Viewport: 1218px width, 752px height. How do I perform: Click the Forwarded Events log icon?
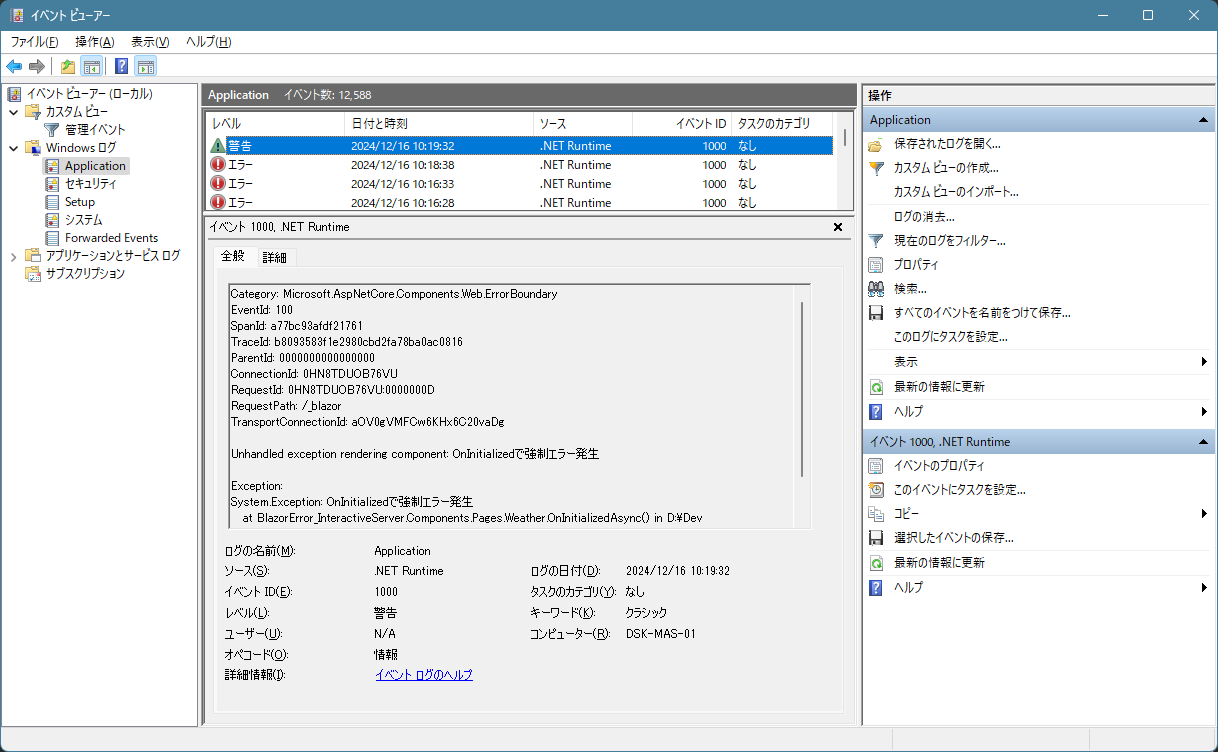point(52,238)
